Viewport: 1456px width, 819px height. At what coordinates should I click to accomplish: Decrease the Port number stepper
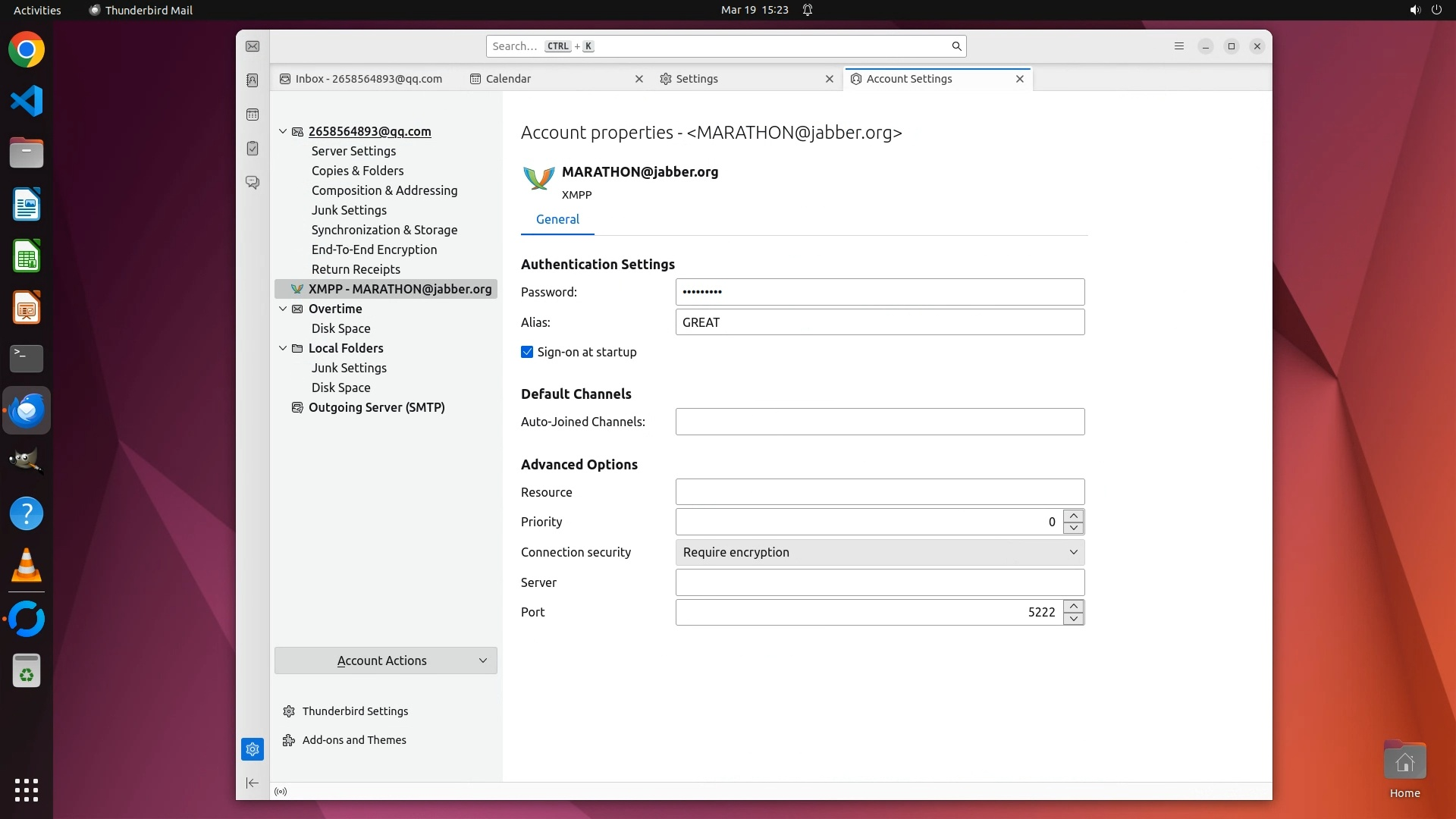1073,619
